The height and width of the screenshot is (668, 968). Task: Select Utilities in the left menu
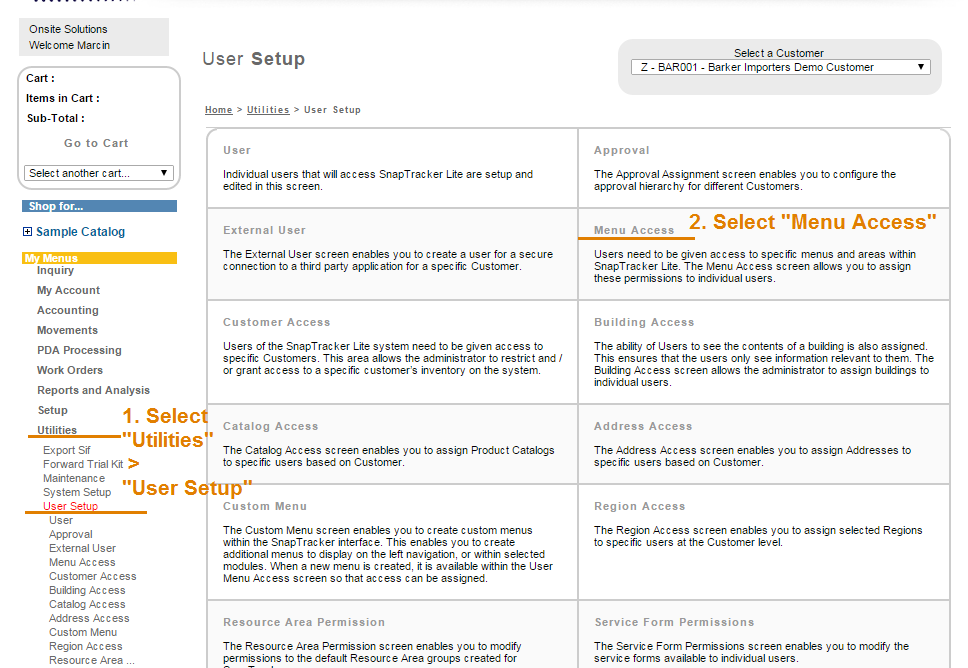(57, 430)
